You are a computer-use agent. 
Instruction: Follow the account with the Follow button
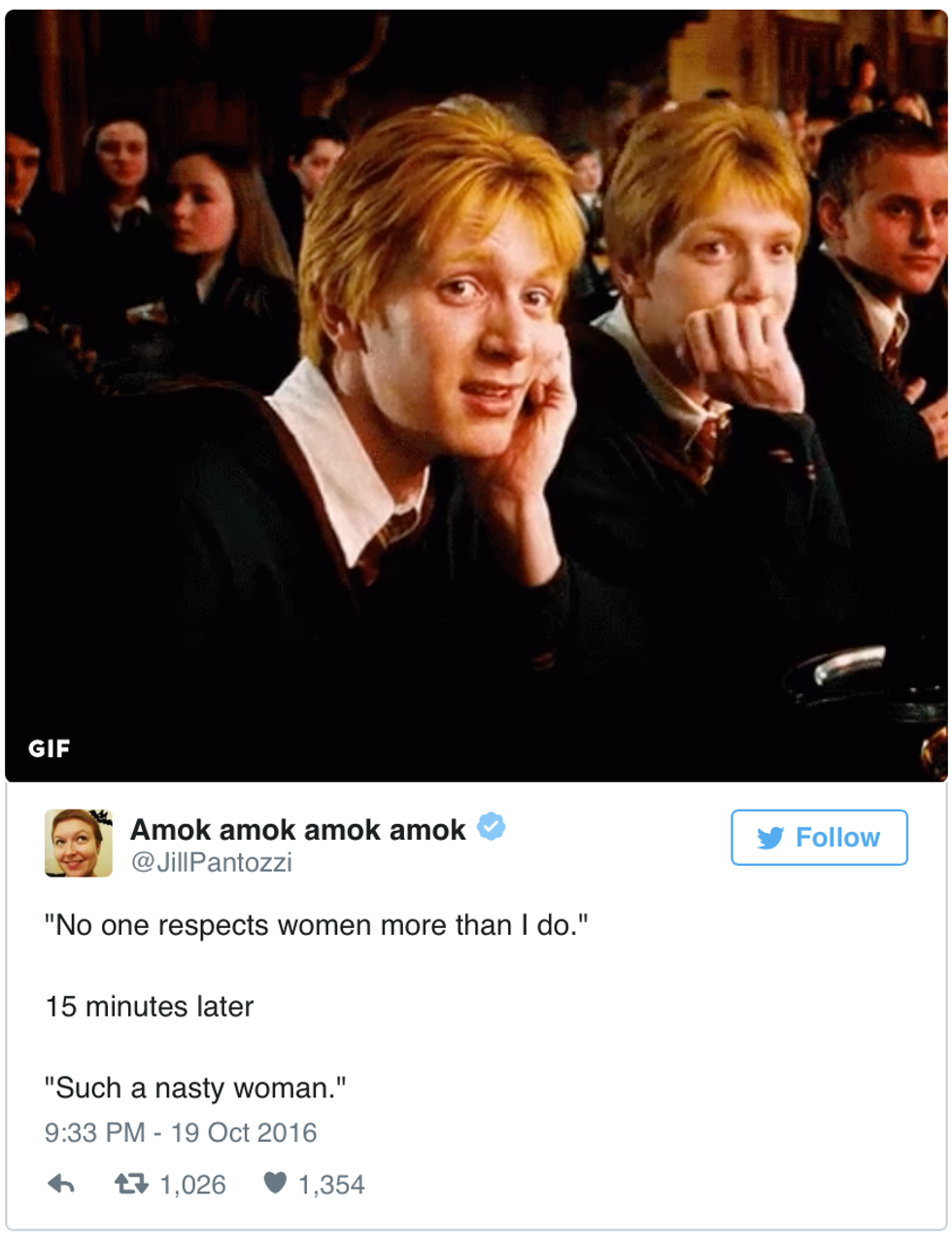819,838
